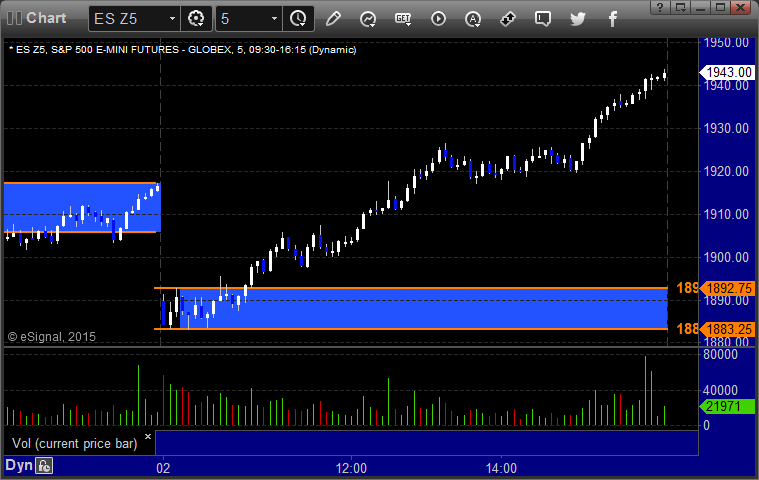Open the question mark help button
759x480 pixels.
660,7
